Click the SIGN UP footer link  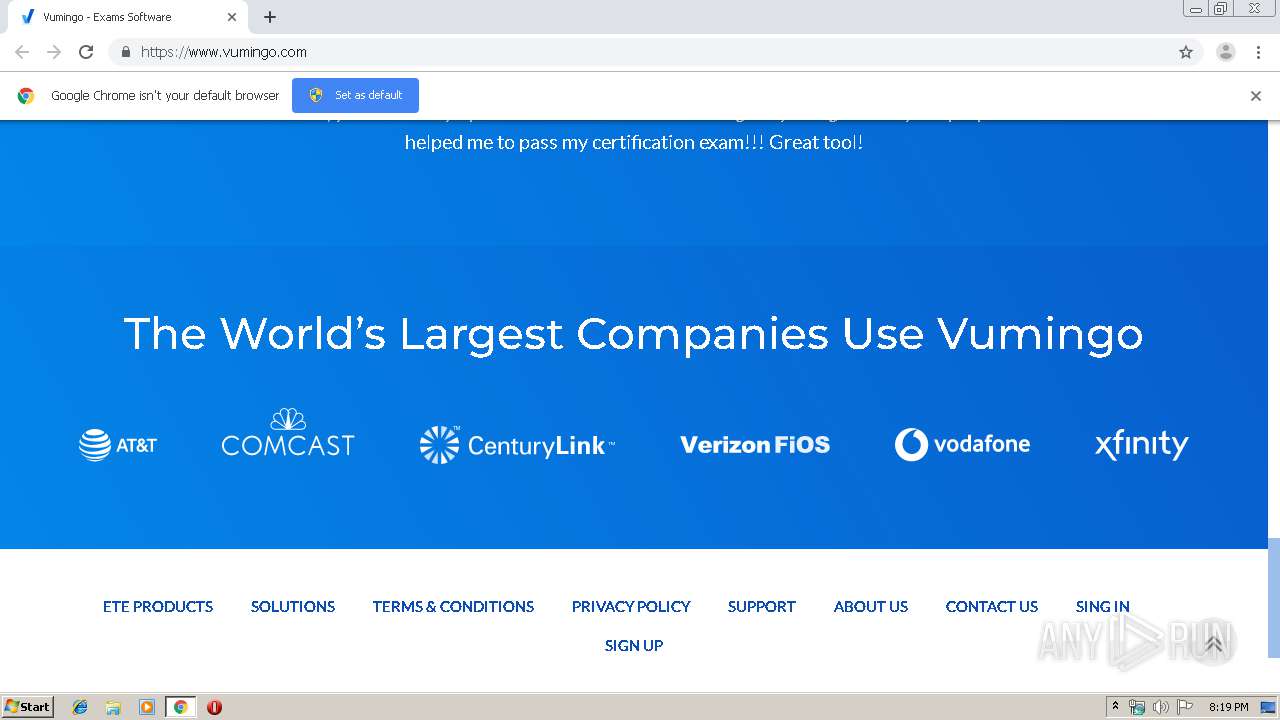point(634,645)
